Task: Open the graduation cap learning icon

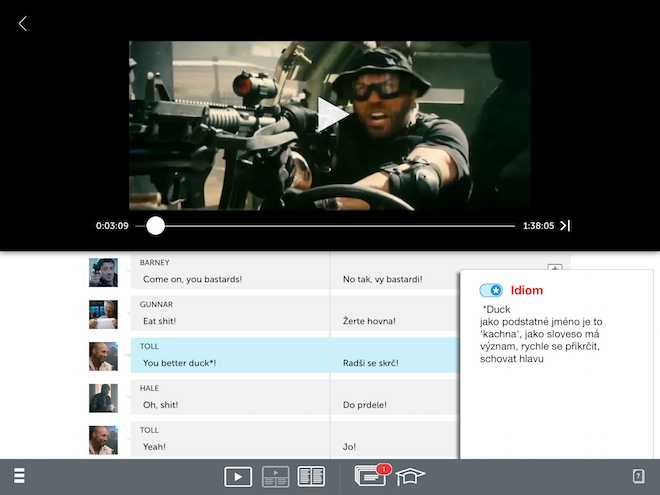Action: [x=410, y=476]
